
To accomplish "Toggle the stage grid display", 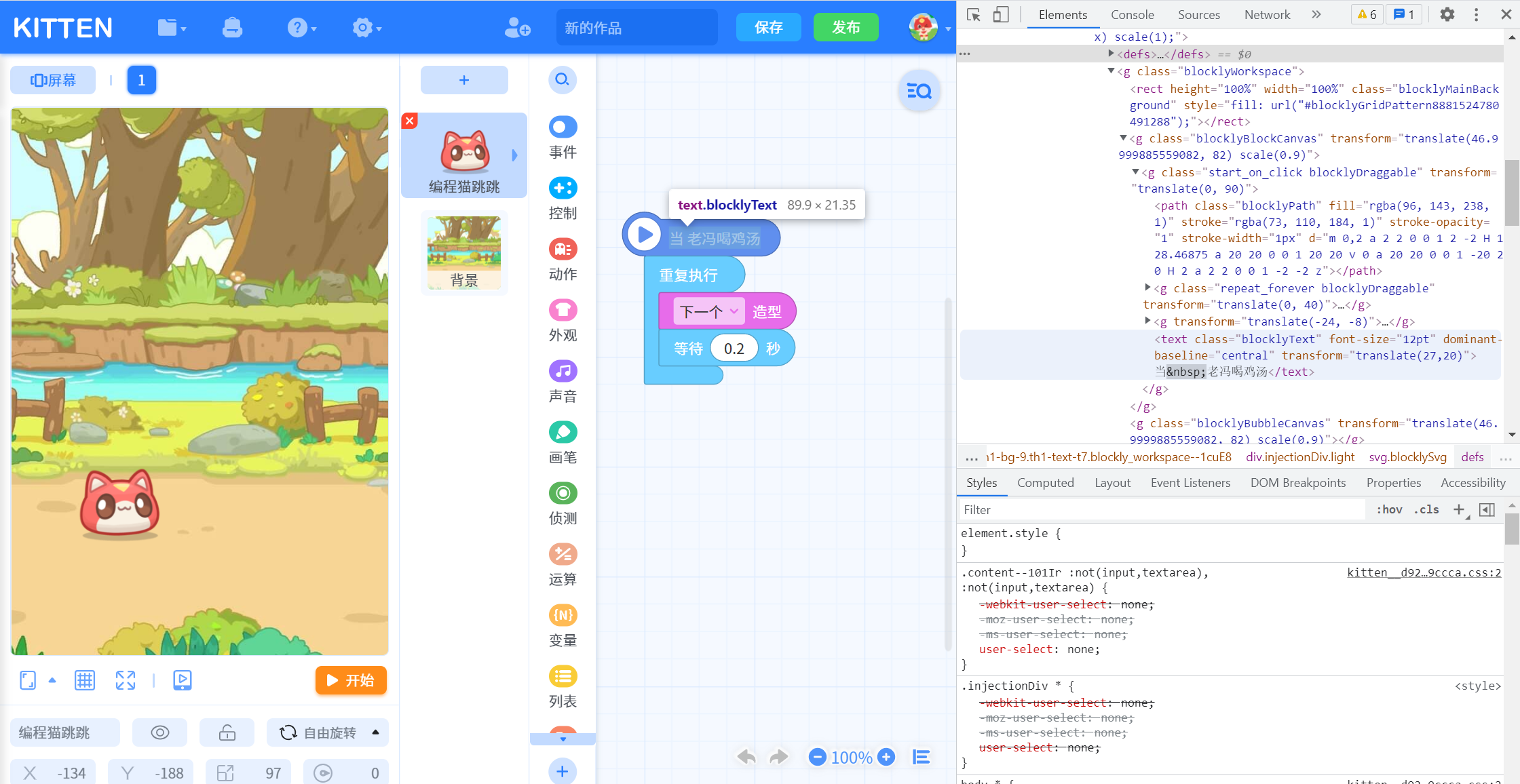I will [85, 680].
